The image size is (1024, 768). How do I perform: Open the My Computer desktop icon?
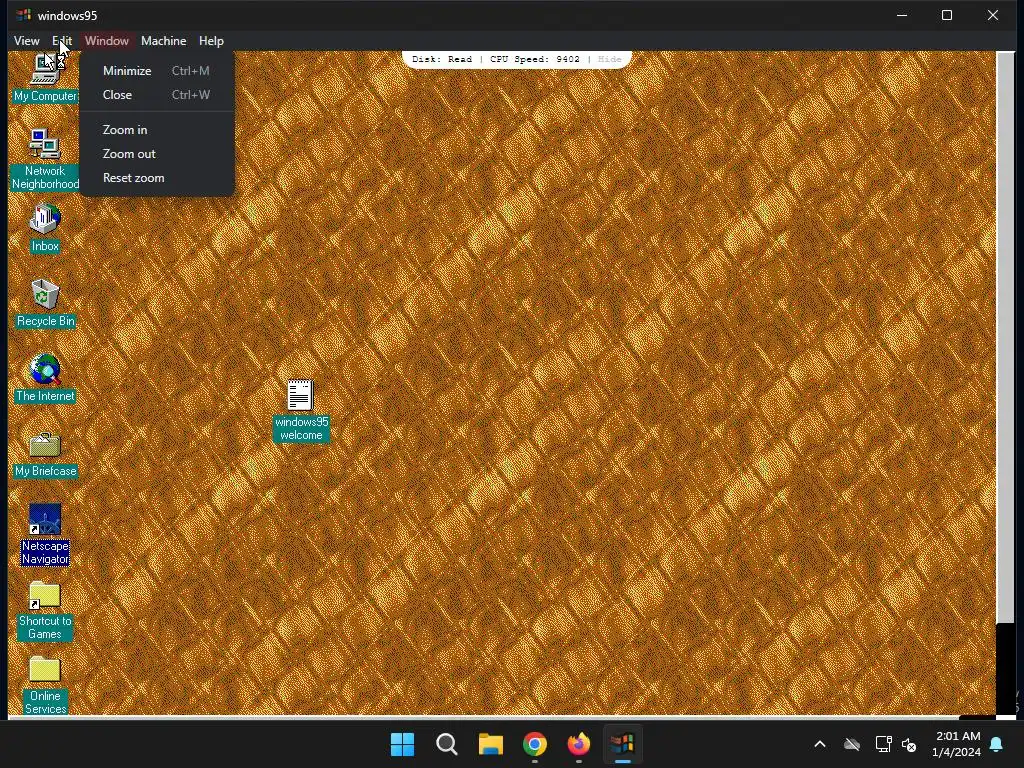point(44,77)
